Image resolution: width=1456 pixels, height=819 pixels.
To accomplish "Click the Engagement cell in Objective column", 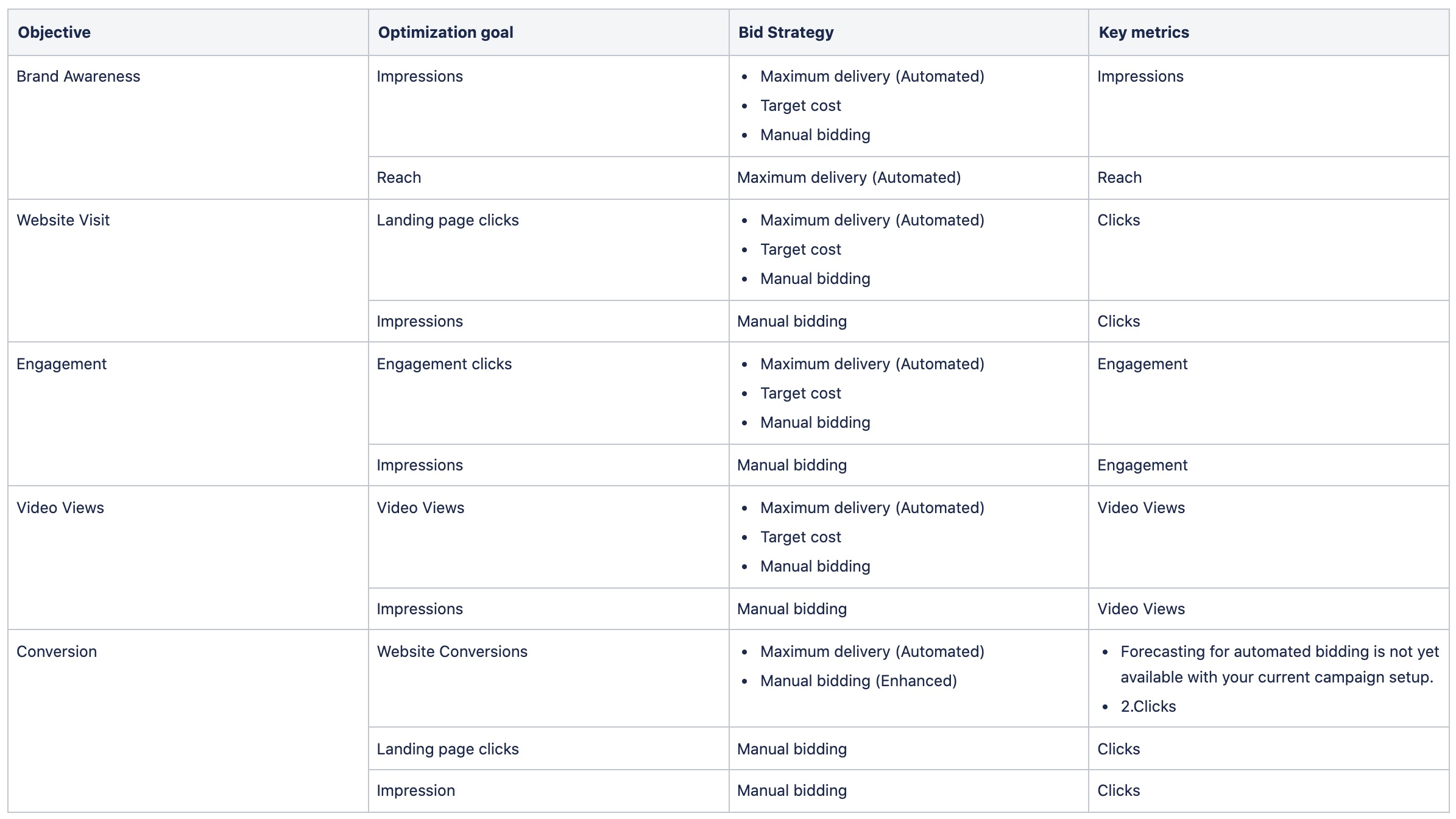I will pyautogui.click(x=62, y=364).
